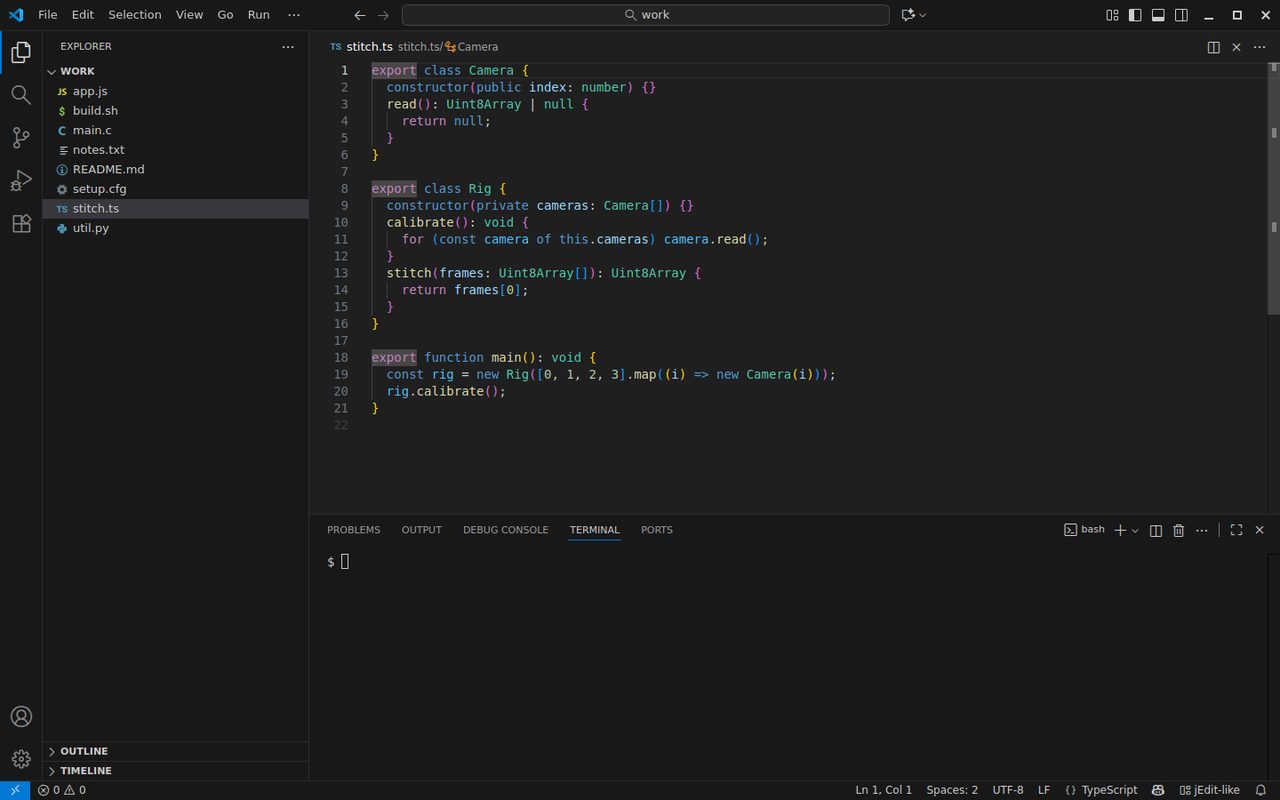Switch to the Problems tab
The width and height of the screenshot is (1280, 800).
coord(354,530)
